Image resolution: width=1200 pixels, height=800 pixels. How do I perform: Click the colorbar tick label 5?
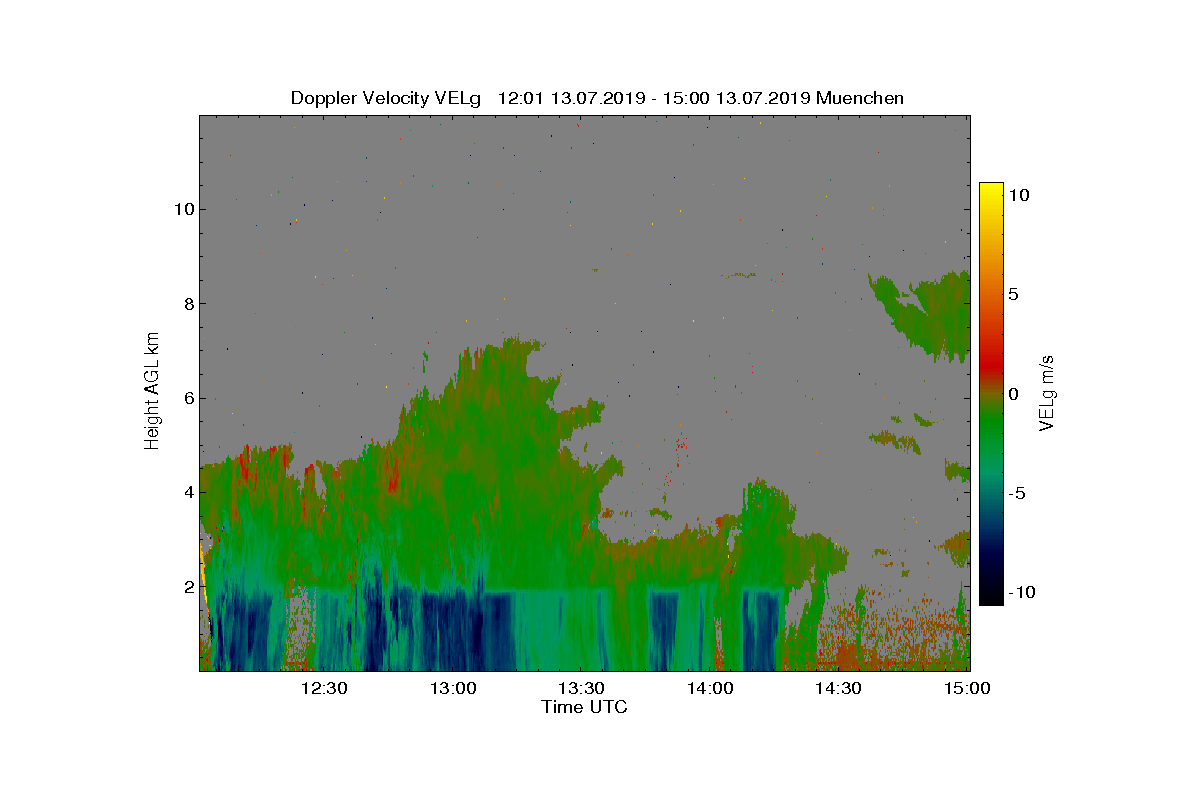(x=1013, y=295)
